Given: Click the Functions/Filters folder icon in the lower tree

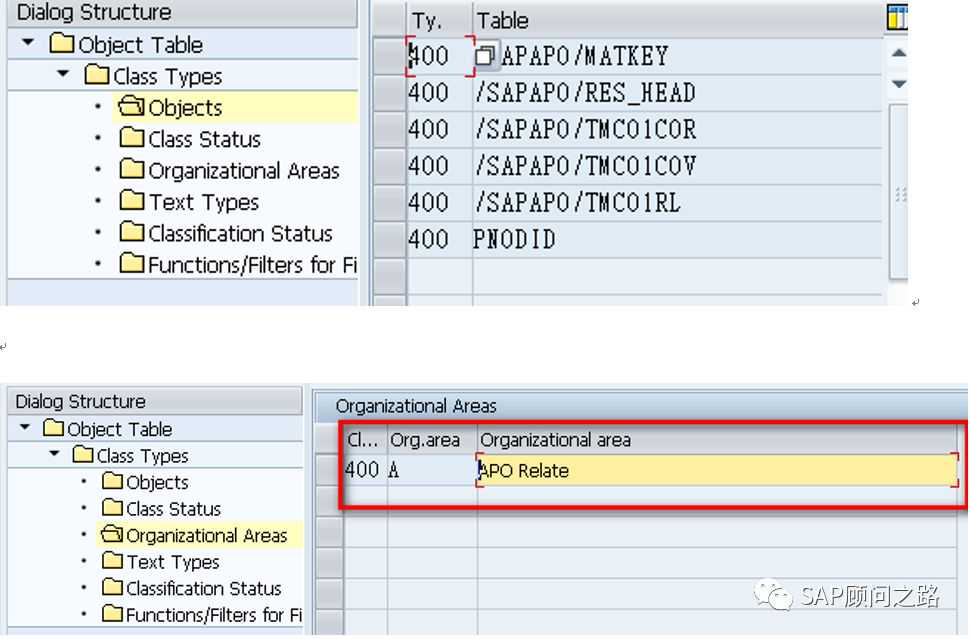Looking at the screenshot, I should (112, 614).
